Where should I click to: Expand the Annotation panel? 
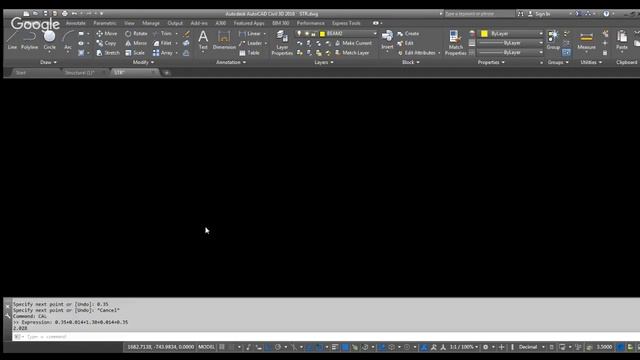pyautogui.click(x=231, y=62)
